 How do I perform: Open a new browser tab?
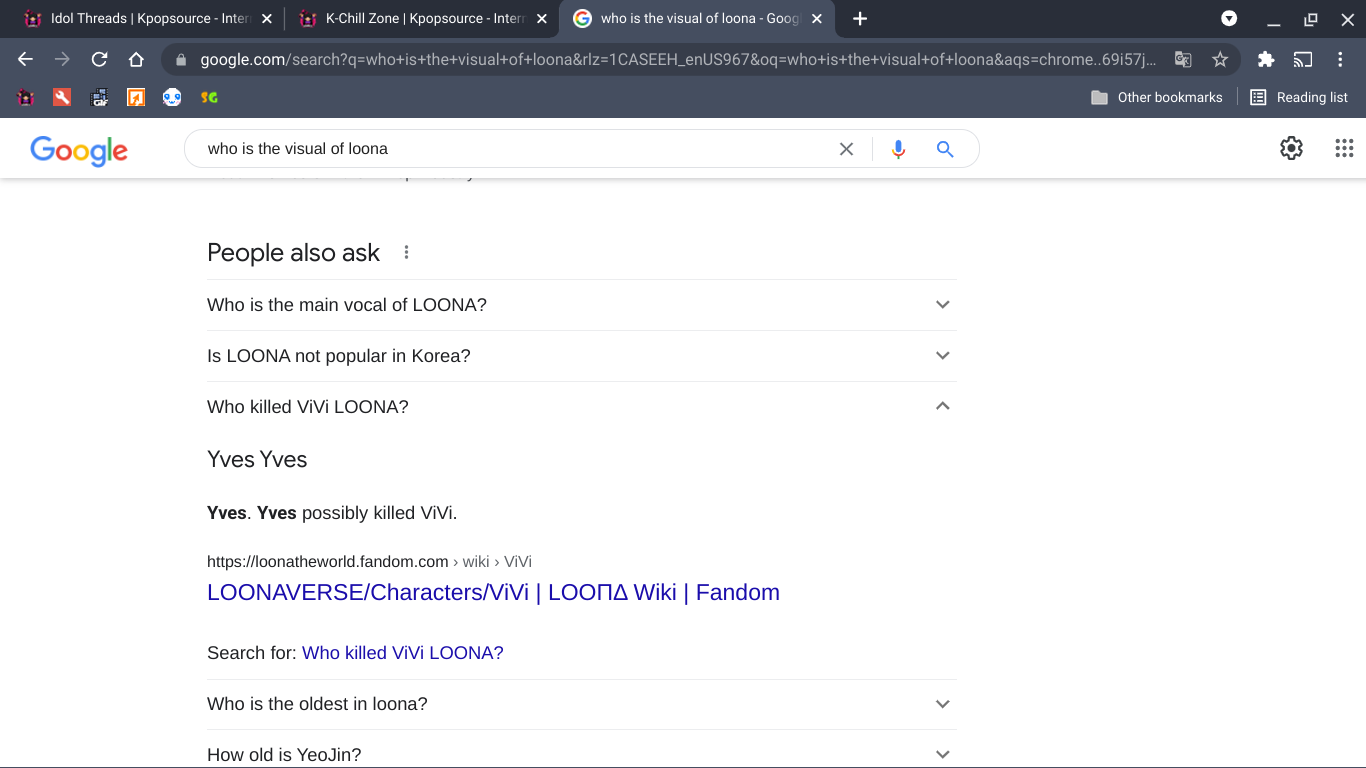[x=860, y=19]
